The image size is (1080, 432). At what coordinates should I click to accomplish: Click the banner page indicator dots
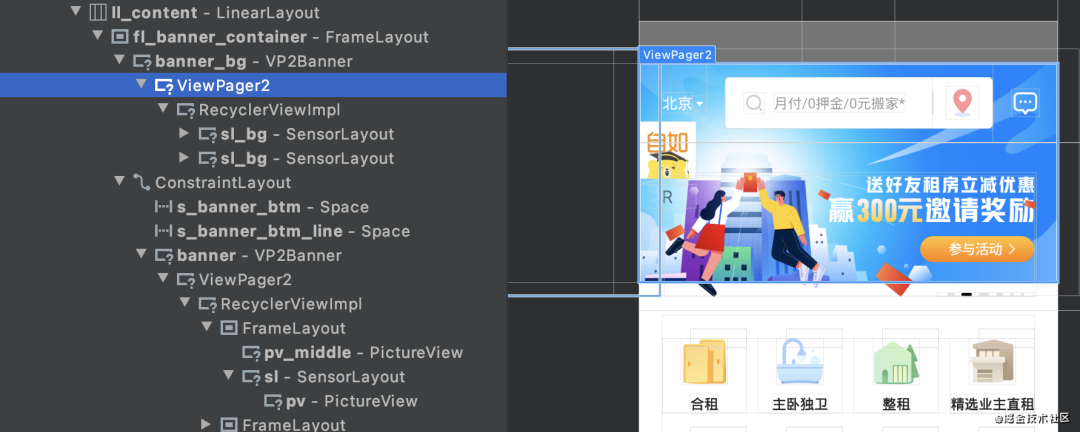click(985, 294)
